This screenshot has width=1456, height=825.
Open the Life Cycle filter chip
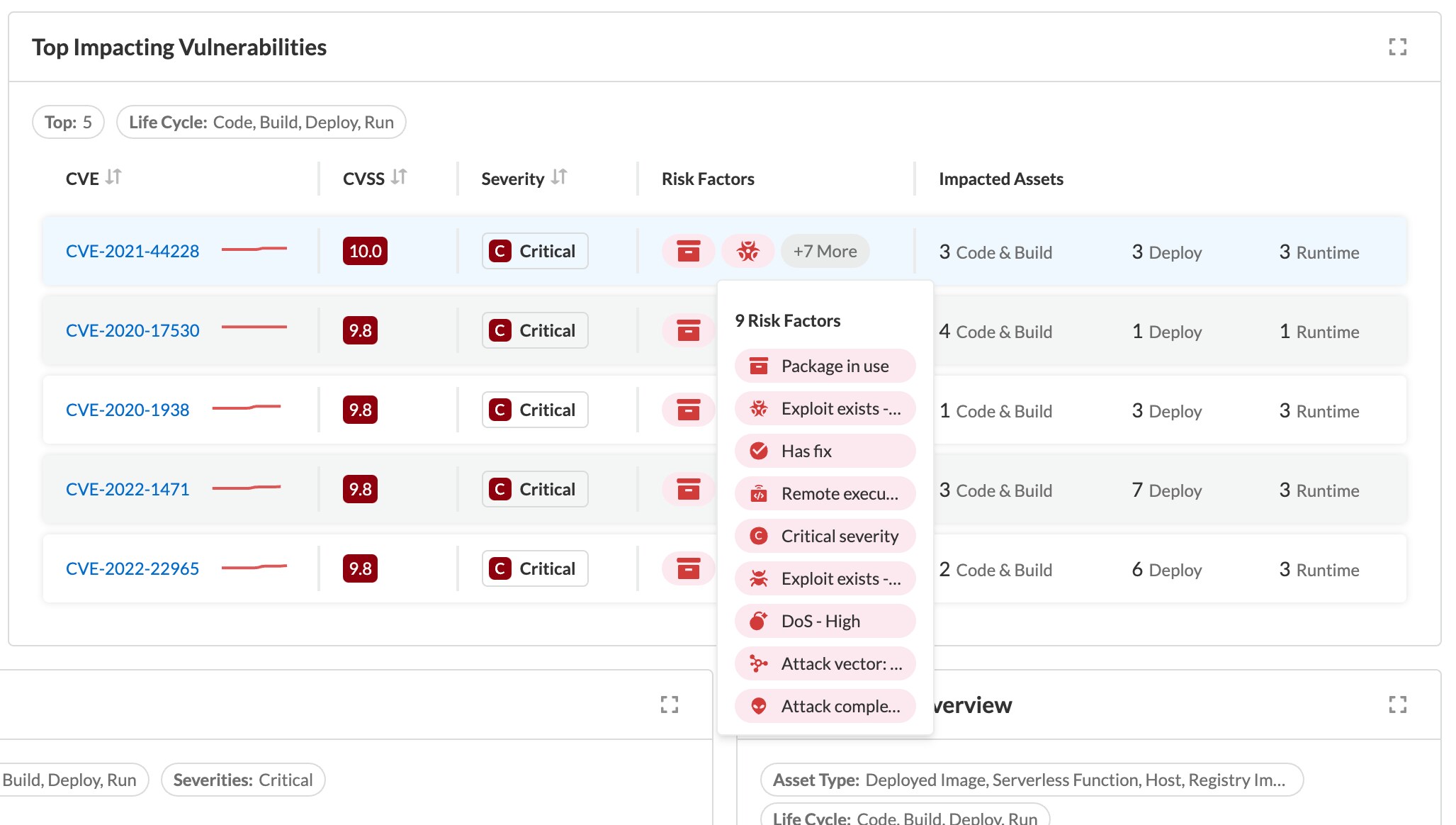(261, 122)
